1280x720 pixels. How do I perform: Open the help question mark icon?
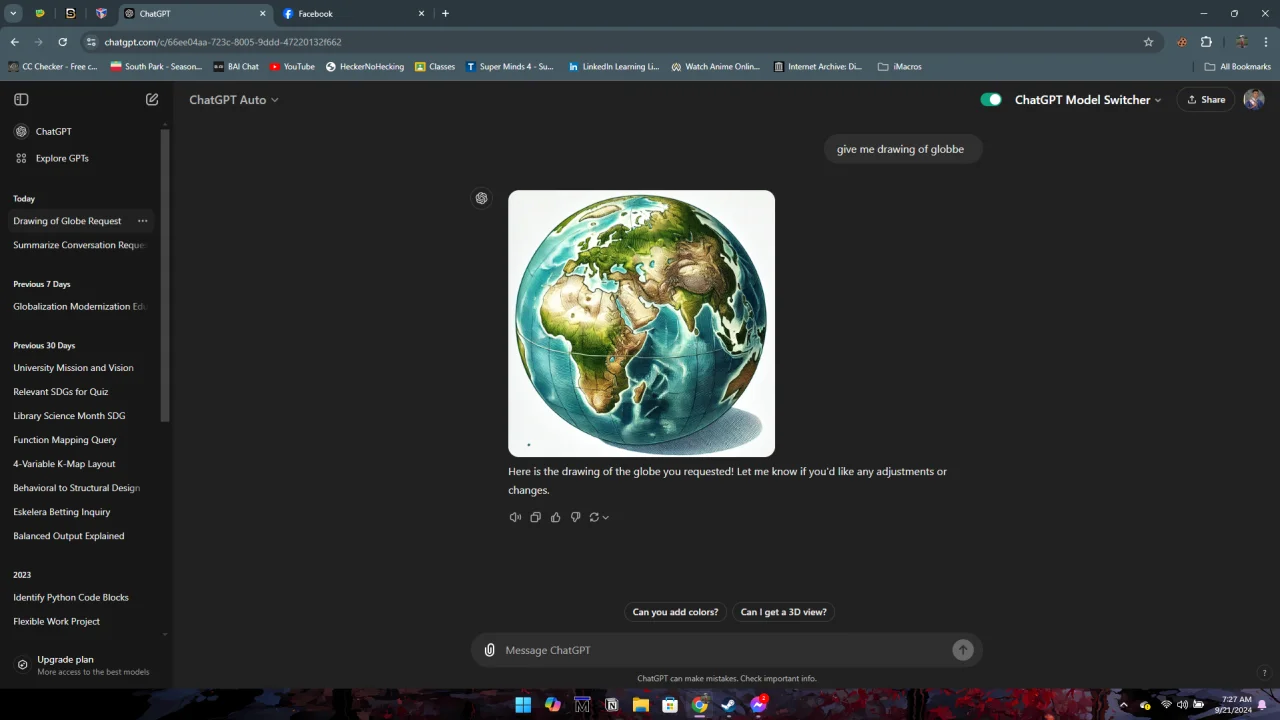pyautogui.click(x=1264, y=673)
